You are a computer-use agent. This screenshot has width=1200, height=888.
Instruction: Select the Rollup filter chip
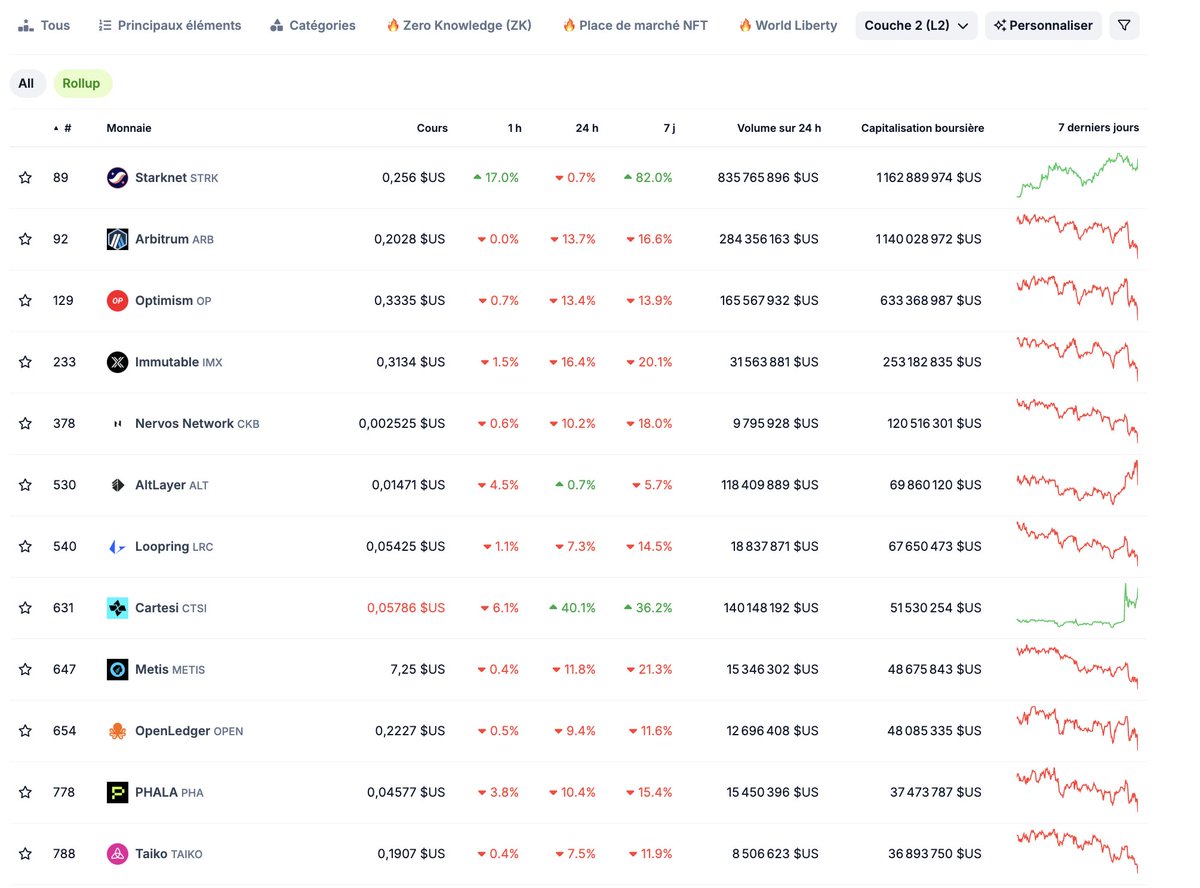(x=82, y=83)
